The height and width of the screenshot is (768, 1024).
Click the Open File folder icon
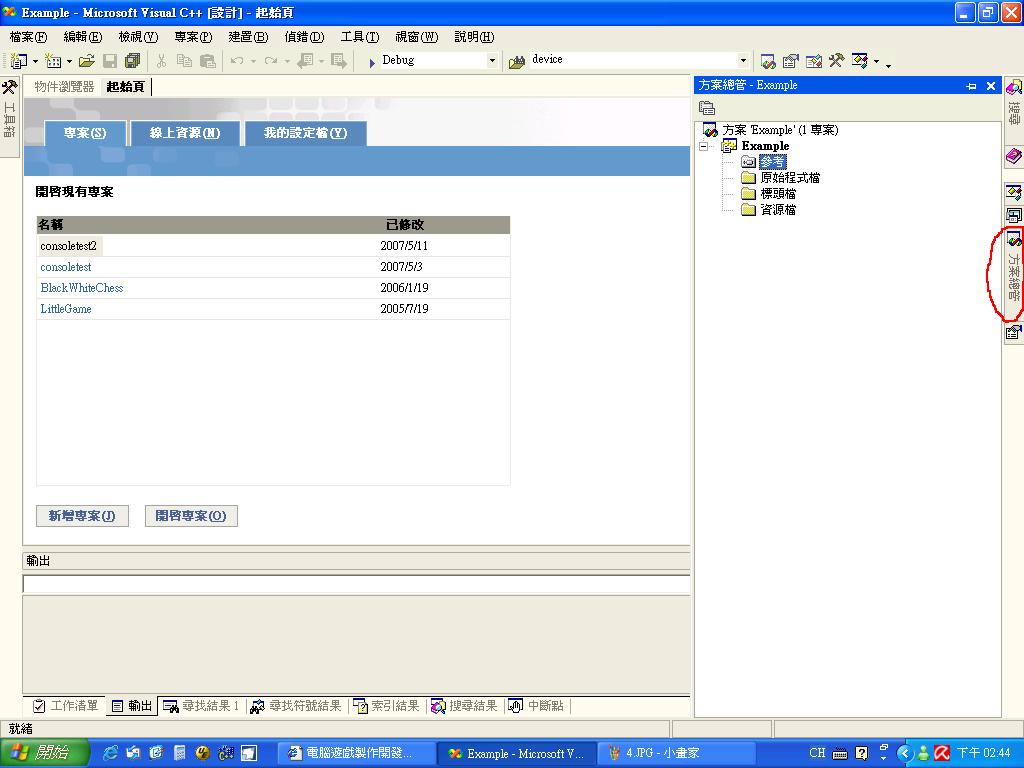point(87,61)
